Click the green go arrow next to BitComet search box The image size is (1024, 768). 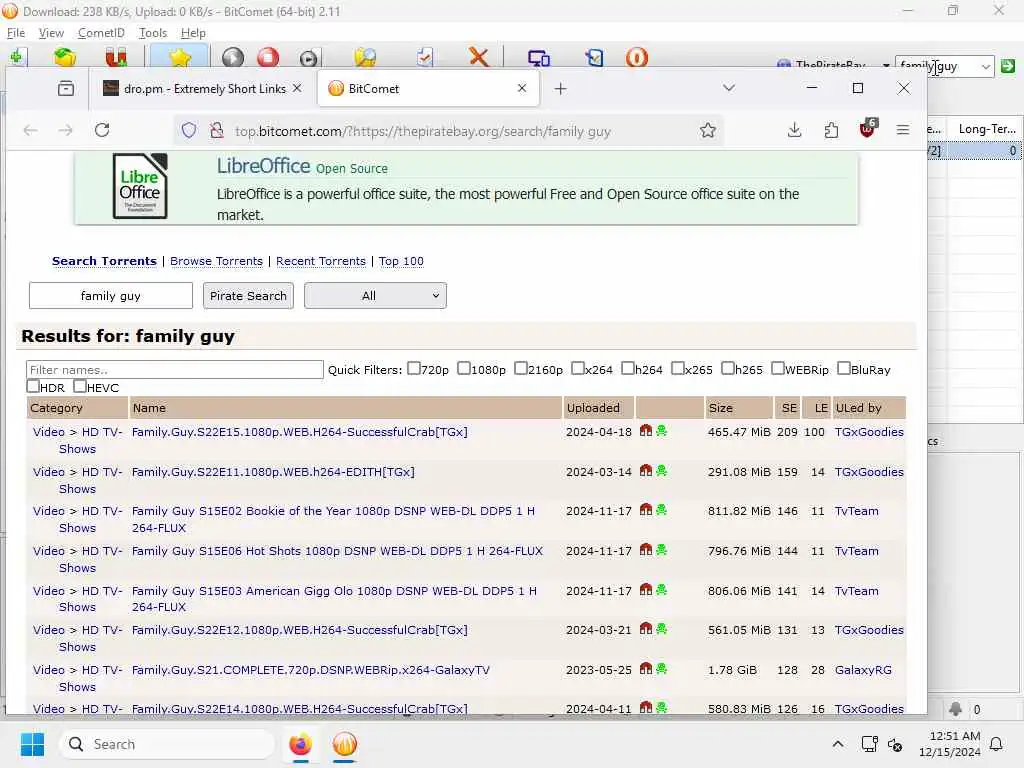pyautogui.click(x=1008, y=65)
